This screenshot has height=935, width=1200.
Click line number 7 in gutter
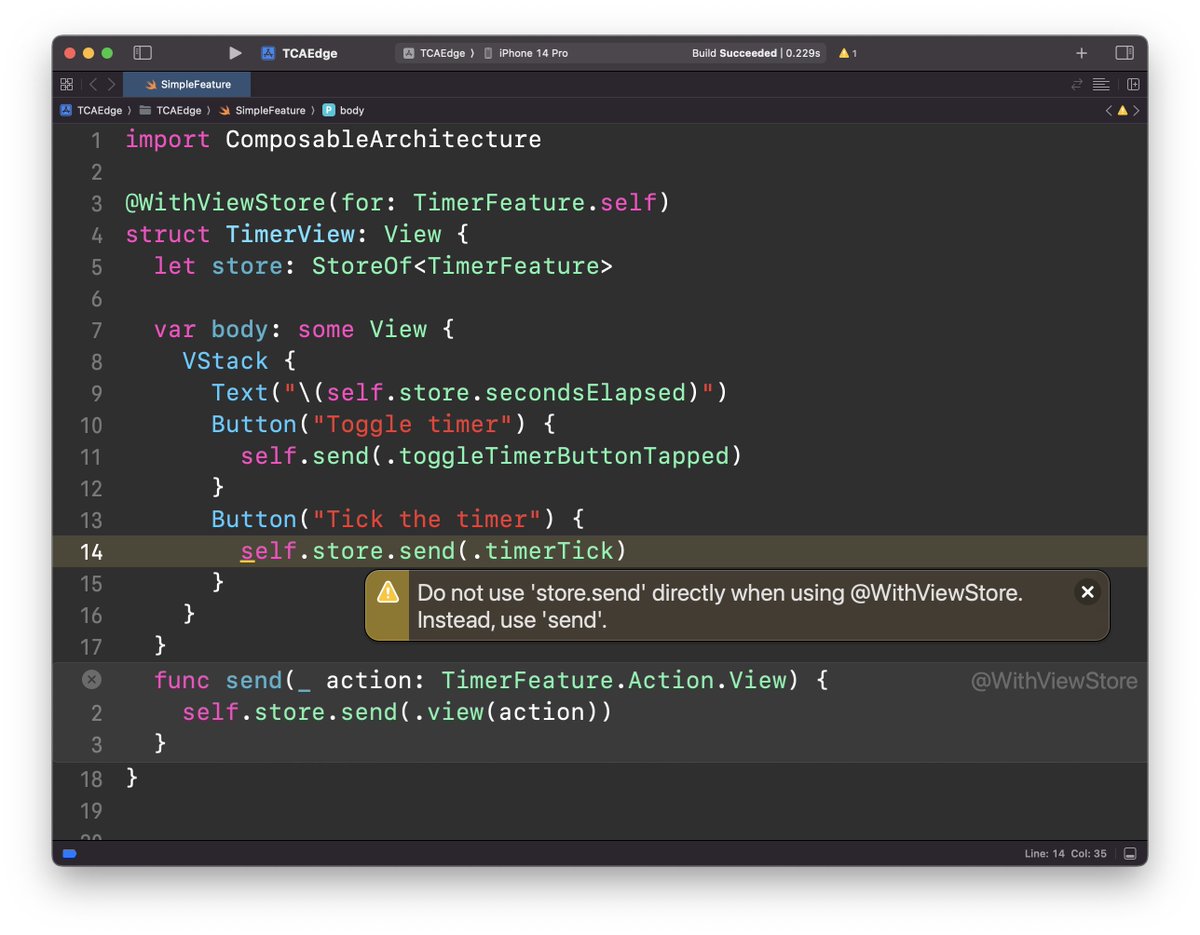point(97,329)
